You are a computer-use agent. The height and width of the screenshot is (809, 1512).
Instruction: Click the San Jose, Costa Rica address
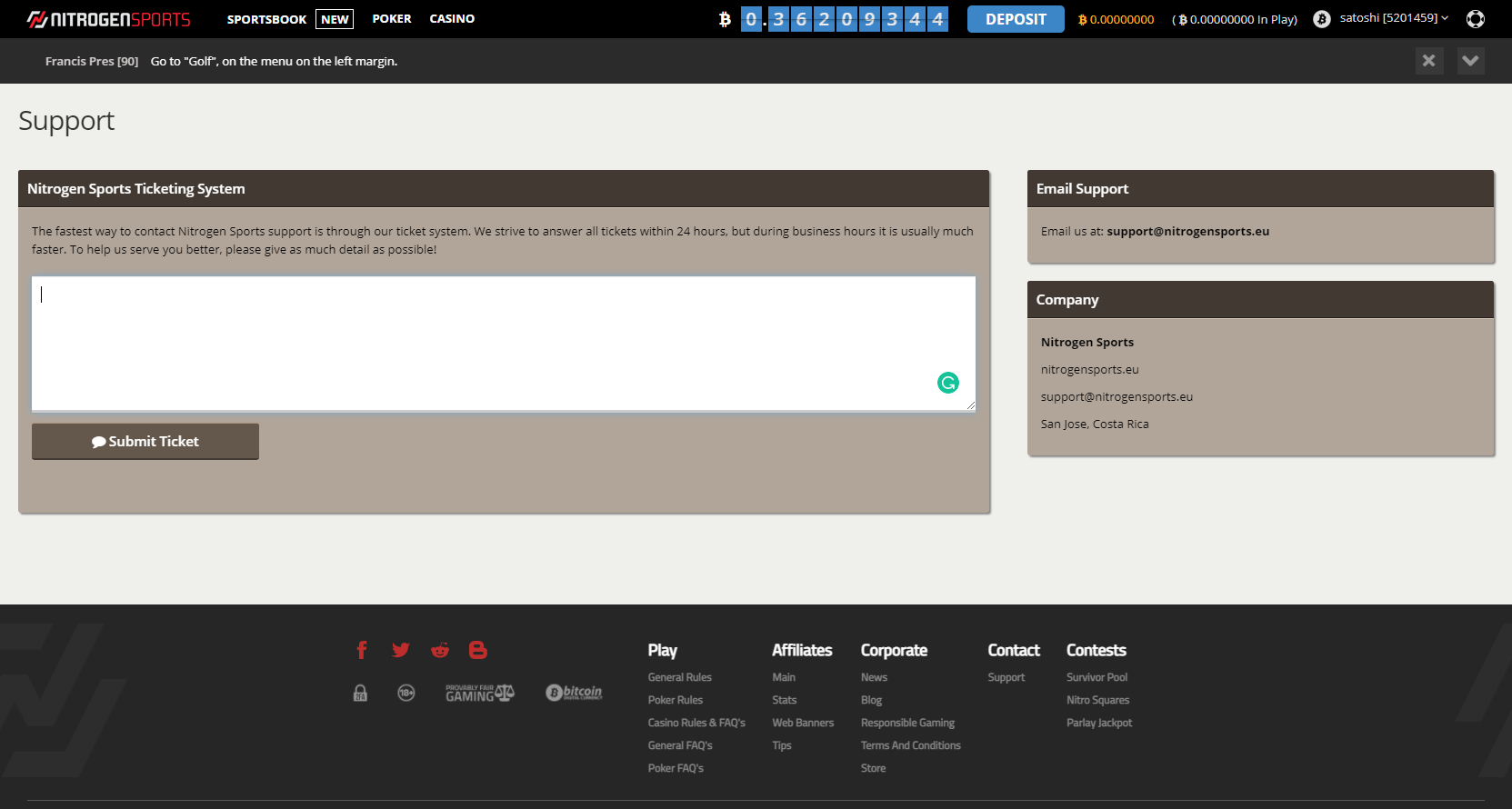pyautogui.click(x=1095, y=424)
